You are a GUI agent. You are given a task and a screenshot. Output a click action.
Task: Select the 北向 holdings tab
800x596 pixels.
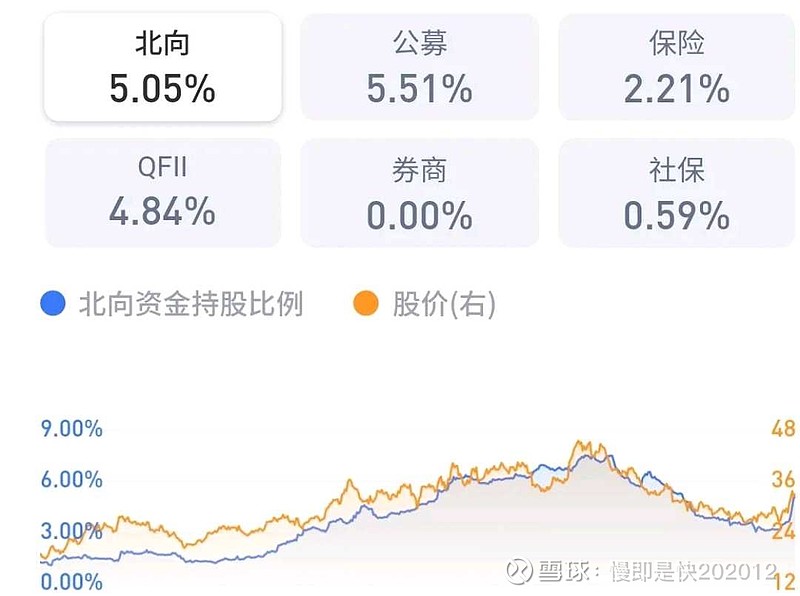click(162, 67)
